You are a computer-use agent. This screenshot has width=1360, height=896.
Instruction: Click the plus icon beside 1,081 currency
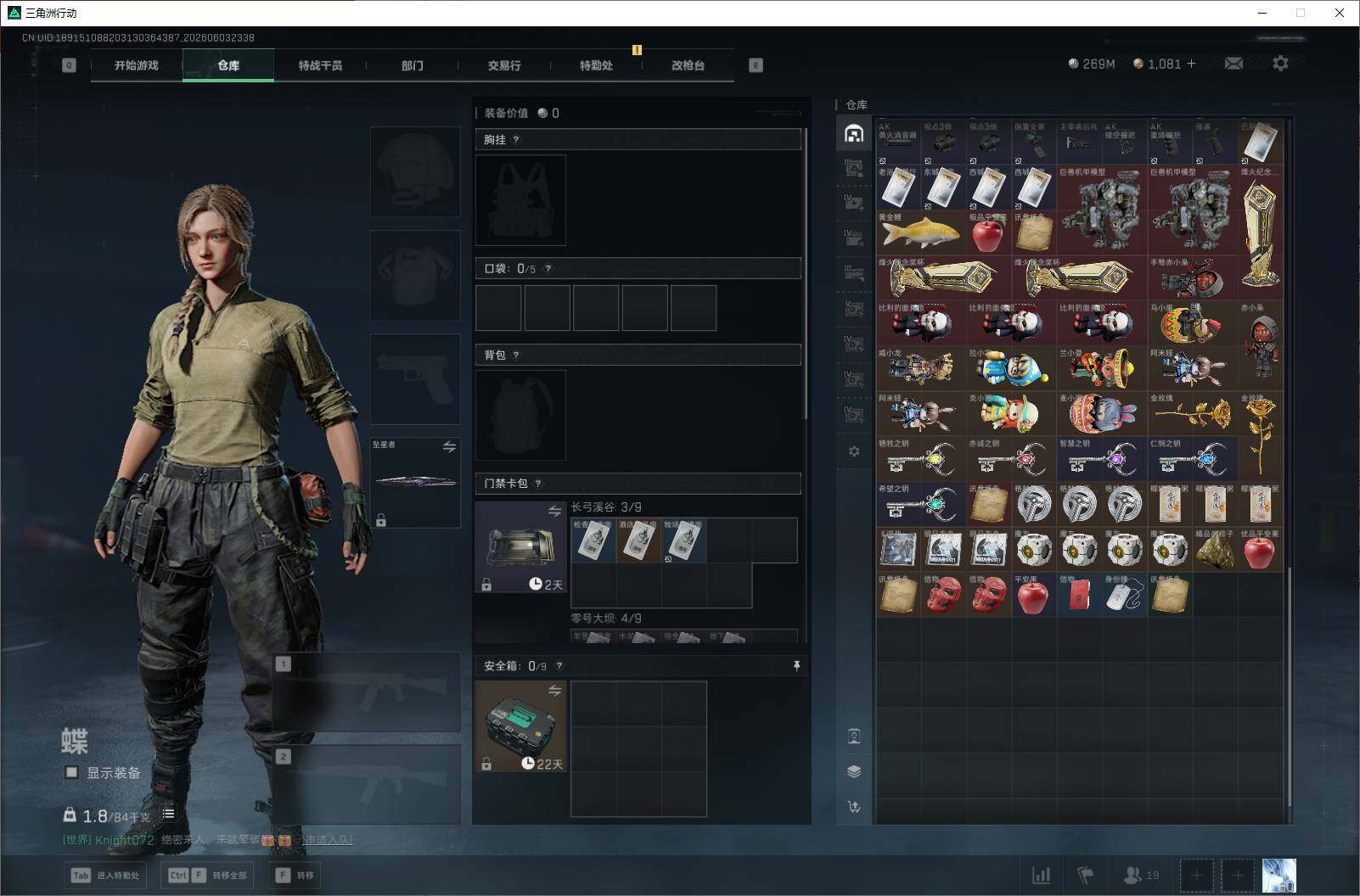(1191, 64)
